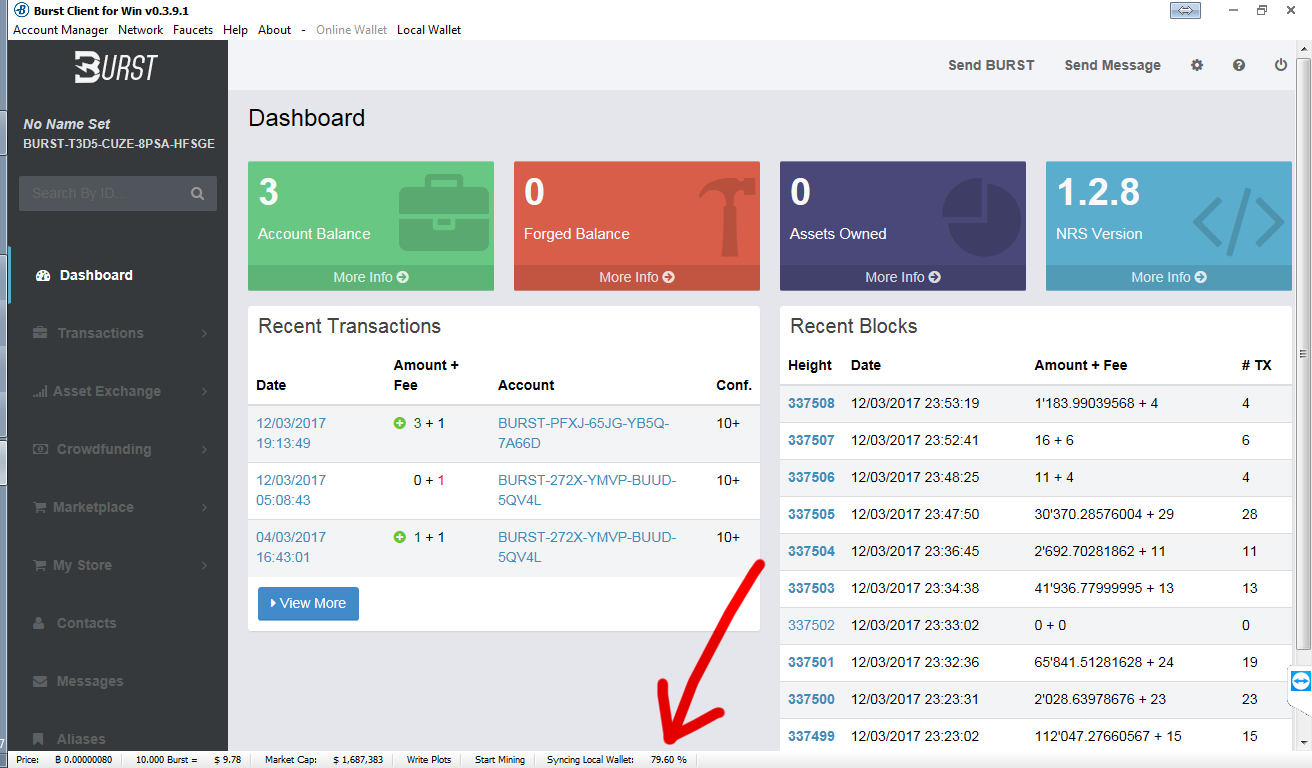Click the NRS Version code brackets graphic
1312x768 pixels.
click(x=1238, y=222)
